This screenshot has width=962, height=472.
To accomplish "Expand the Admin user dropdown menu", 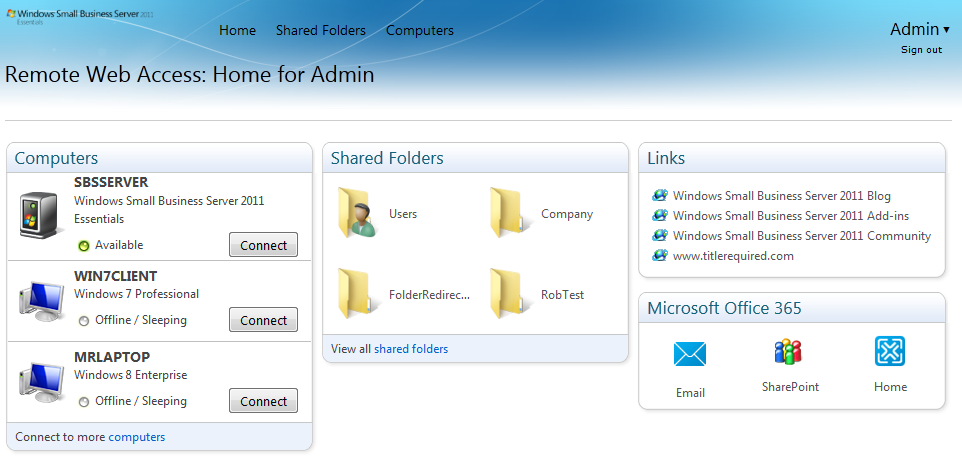I will [x=919, y=29].
